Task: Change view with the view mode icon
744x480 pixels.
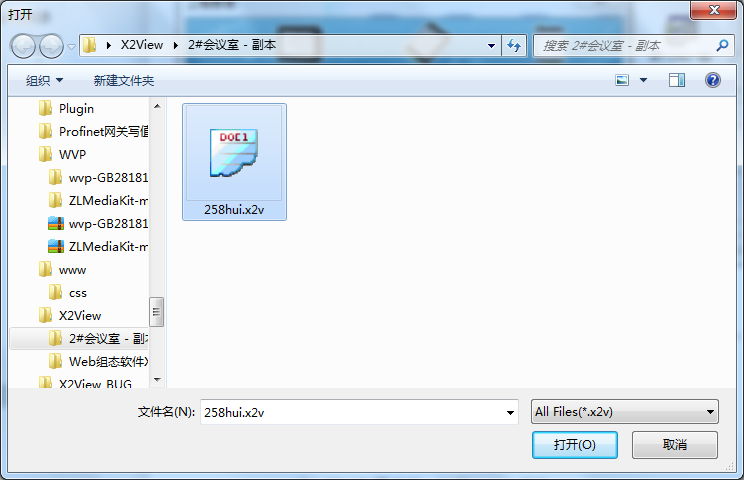Action: click(x=622, y=80)
